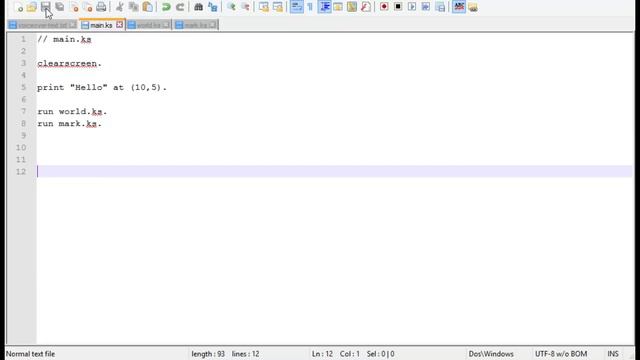Switch to the first .txt file tab
The height and width of the screenshot is (360, 640).
click(42, 25)
